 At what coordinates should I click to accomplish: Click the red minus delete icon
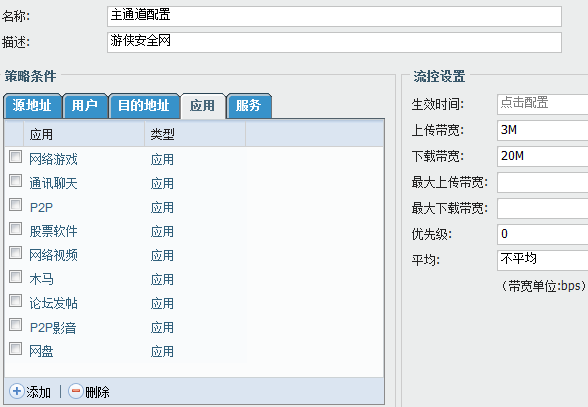[x=76, y=391]
